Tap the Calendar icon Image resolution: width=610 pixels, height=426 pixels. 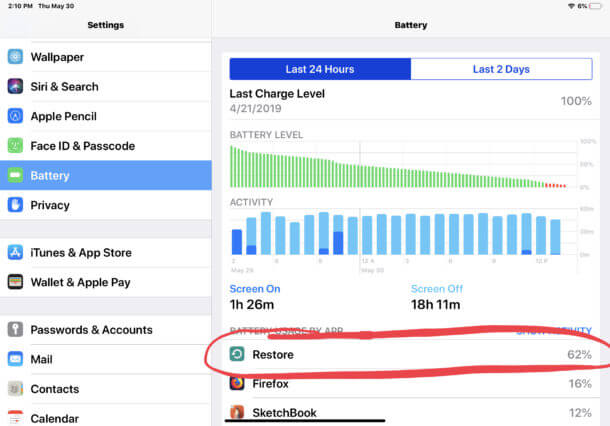(15, 418)
